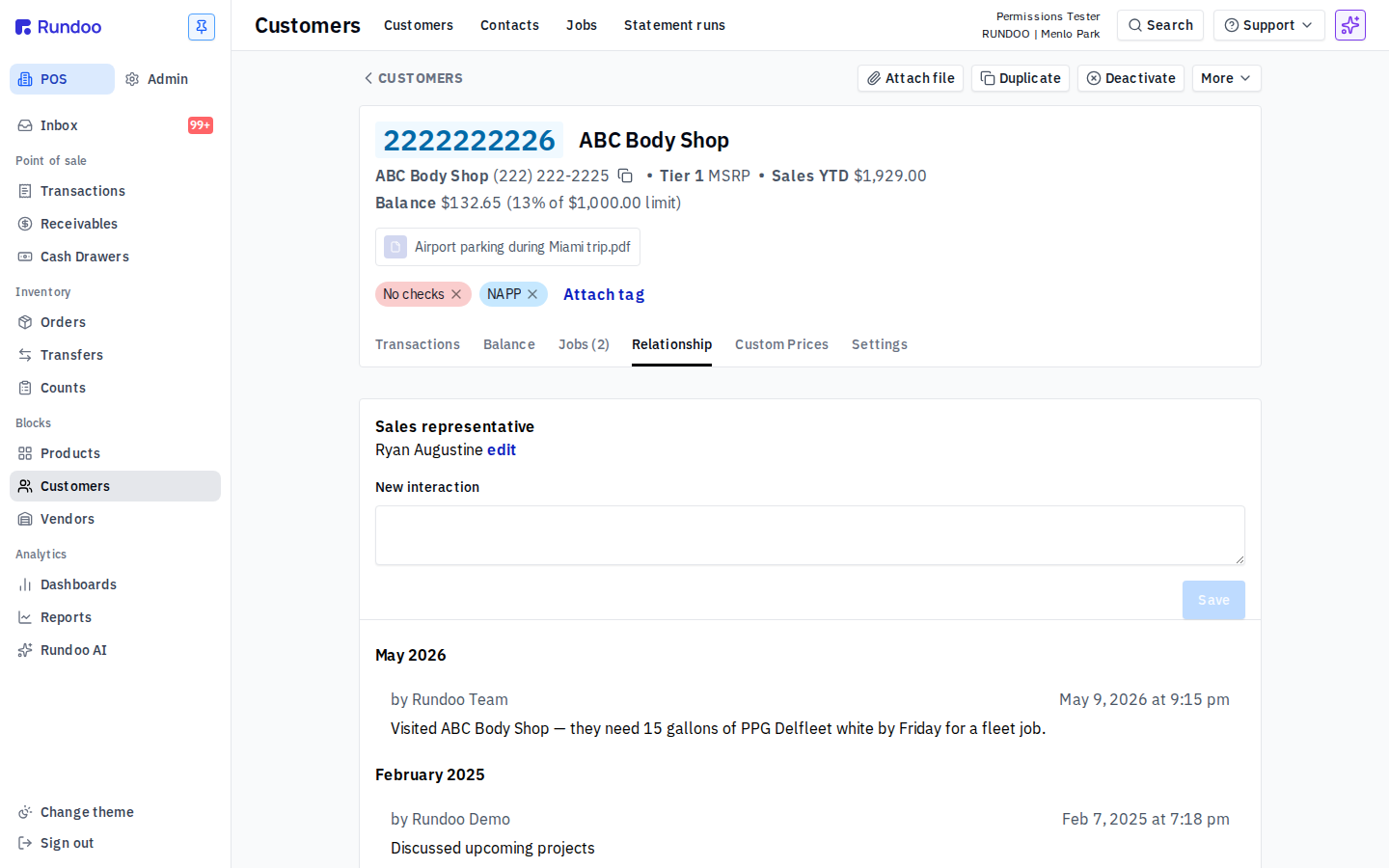Image resolution: width=1389 pixels, height=868 pixels.
Task: Edit the sales representative
Action: 502,449
